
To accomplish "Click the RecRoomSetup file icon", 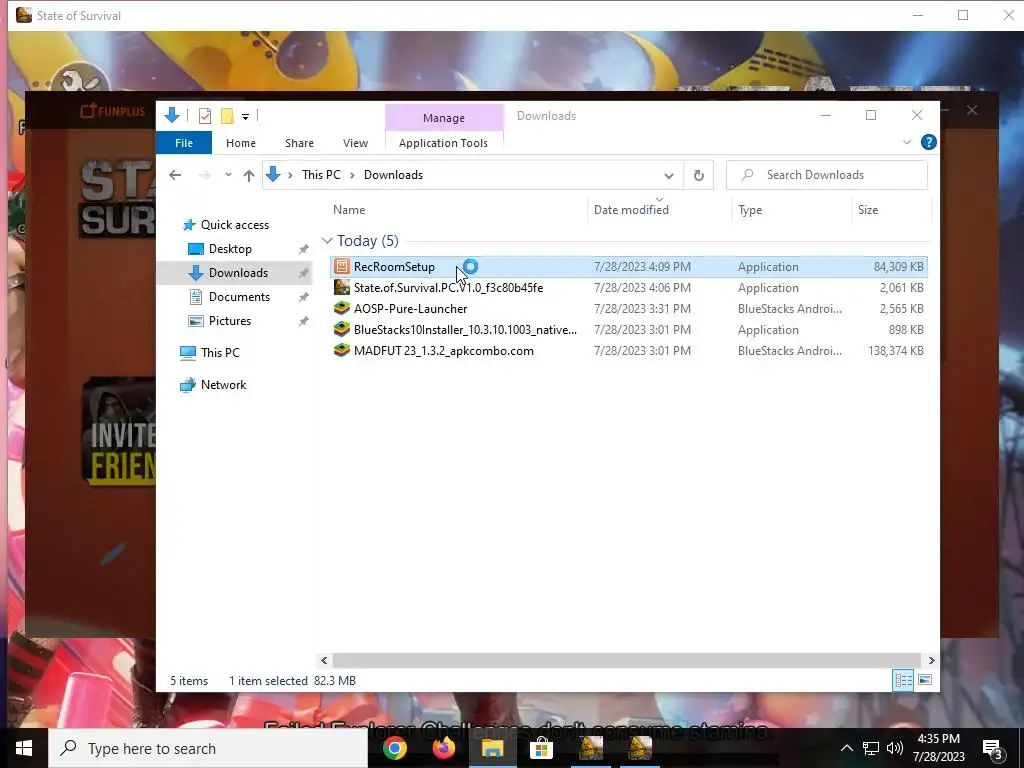I will [342, 266].
